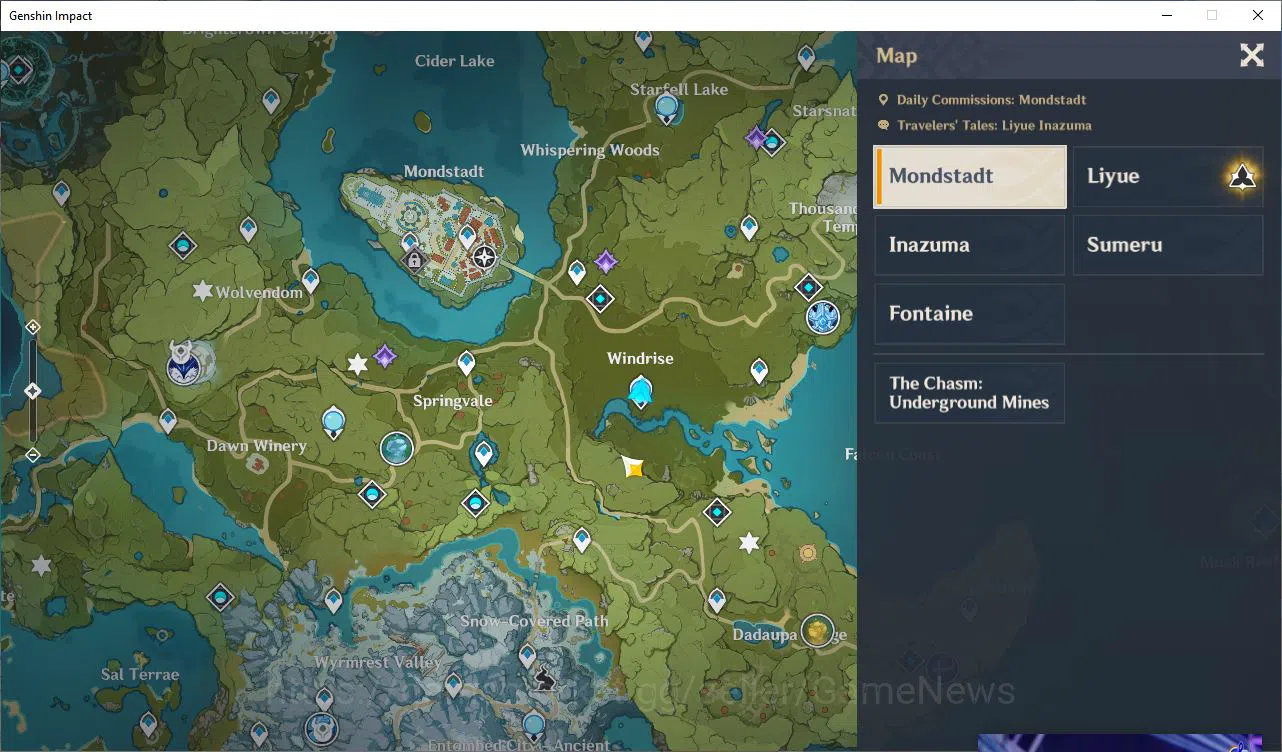Open the domain diamond directly below Dawn Winery
This screenshot has width=1282, height=752.
(372, 494)
